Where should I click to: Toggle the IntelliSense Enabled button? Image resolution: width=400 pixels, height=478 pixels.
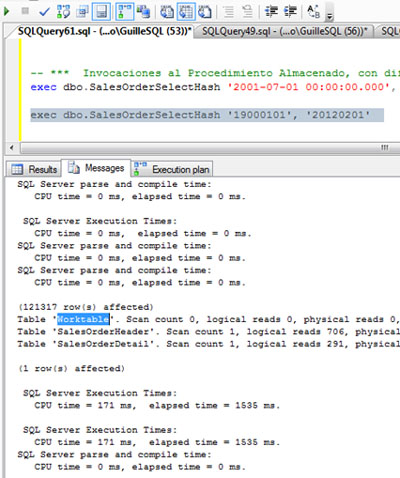coord(101,12)
